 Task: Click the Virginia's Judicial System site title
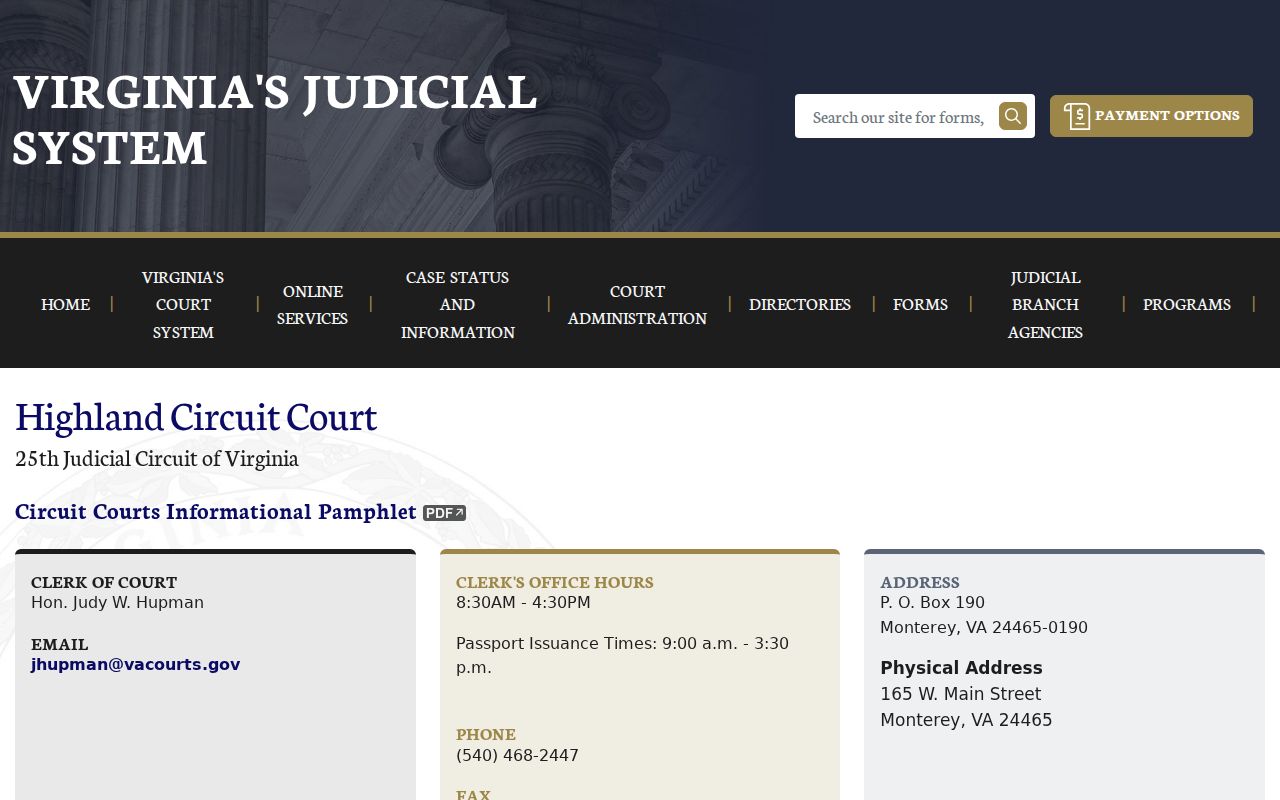275,119
